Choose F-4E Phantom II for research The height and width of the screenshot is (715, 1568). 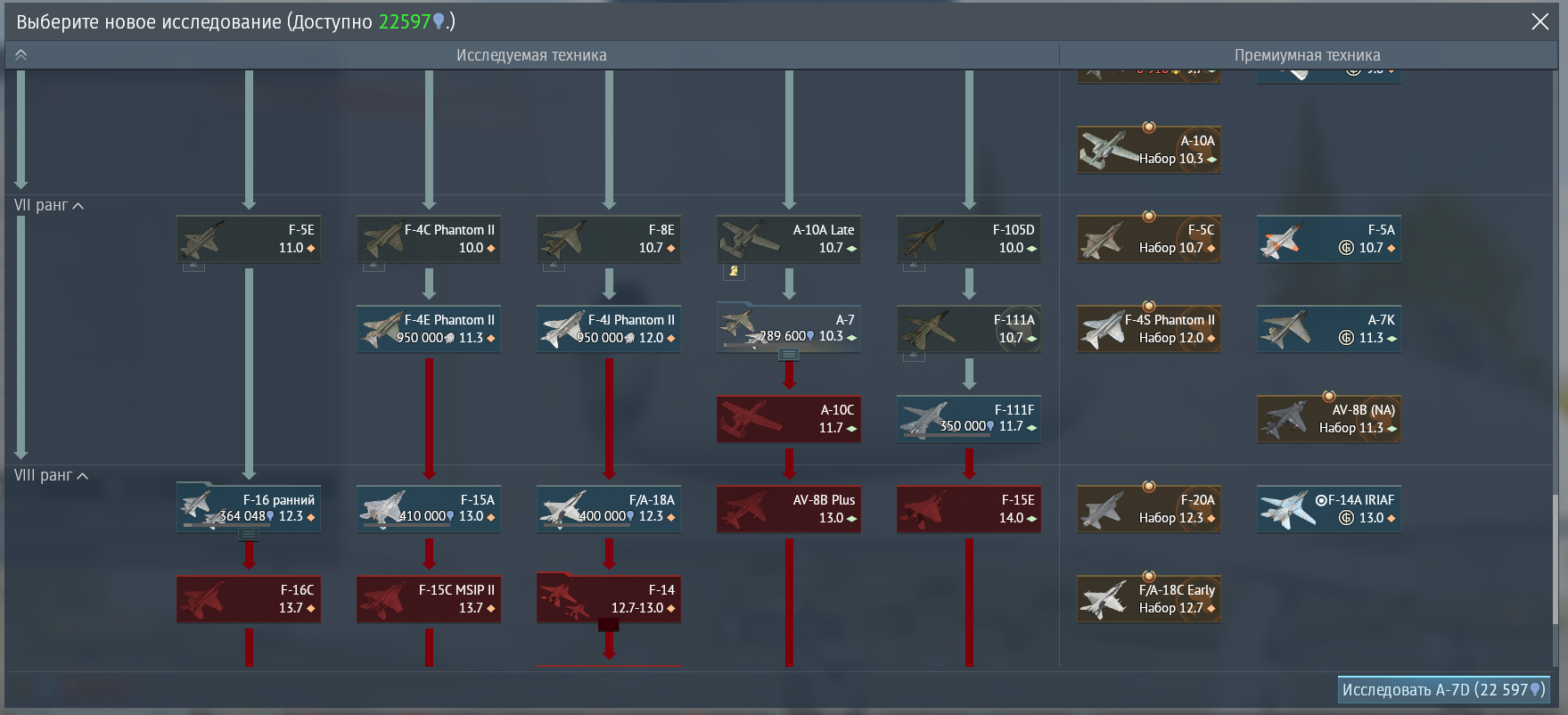(429, 329)
